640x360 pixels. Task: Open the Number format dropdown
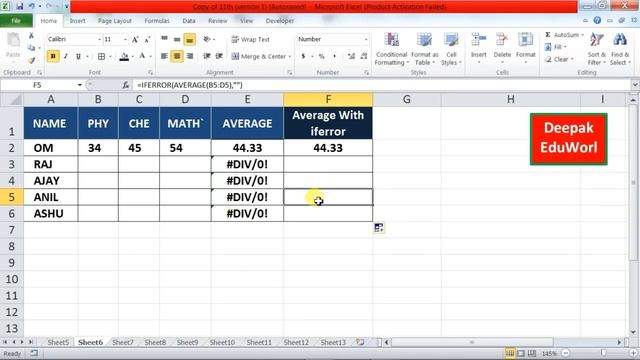(x=366, y=39)
